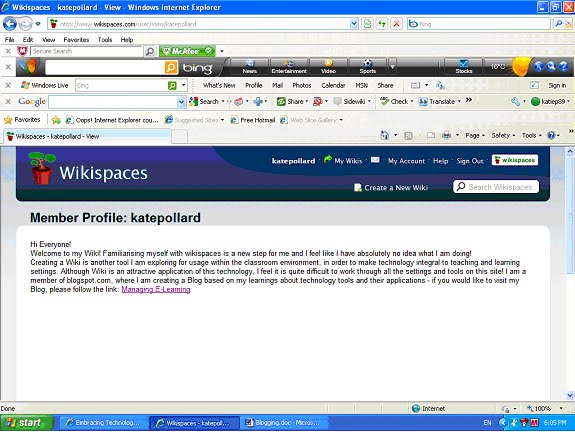Click the Refresh page icon
The image size is (575, 432).
382,24
